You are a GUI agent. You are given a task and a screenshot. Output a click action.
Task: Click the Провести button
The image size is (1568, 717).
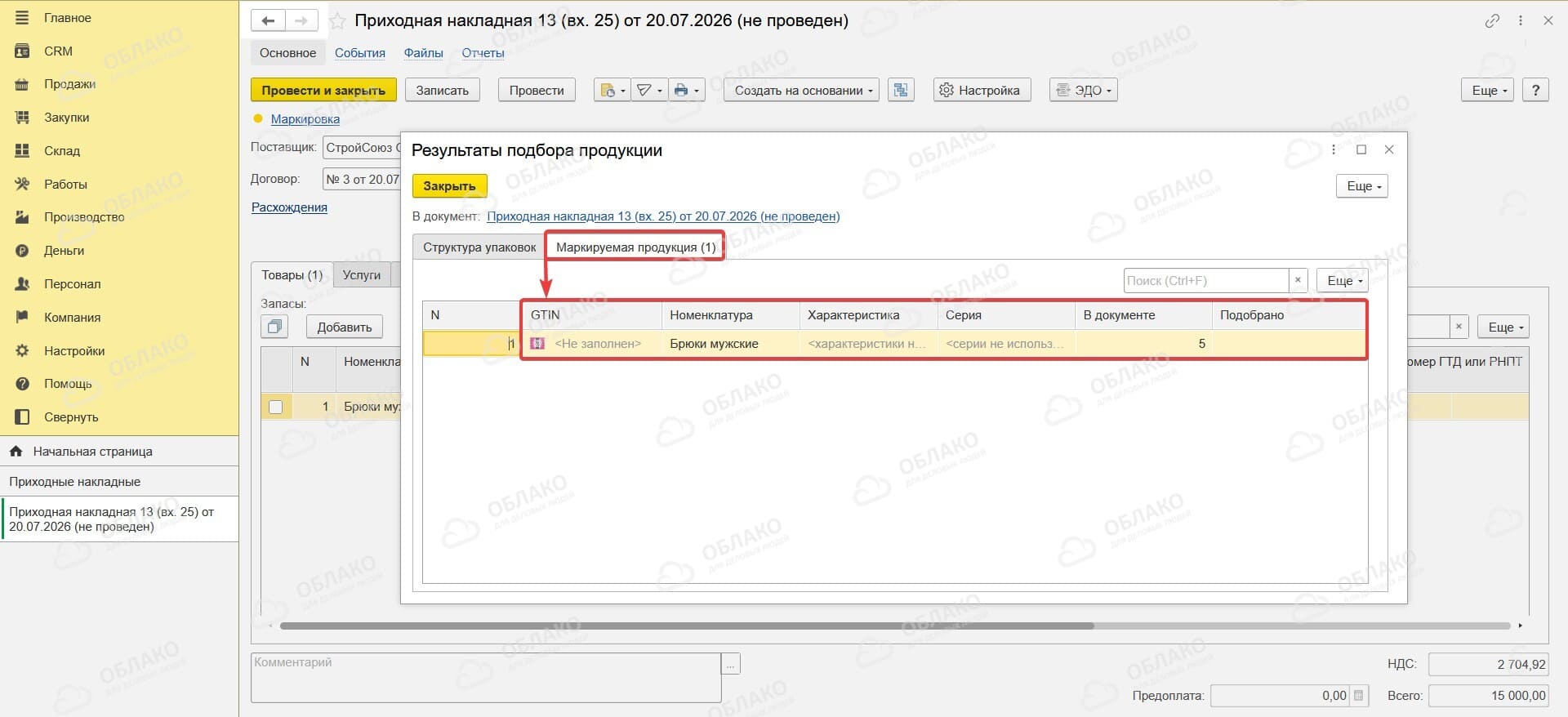click(x=537, y=90)
